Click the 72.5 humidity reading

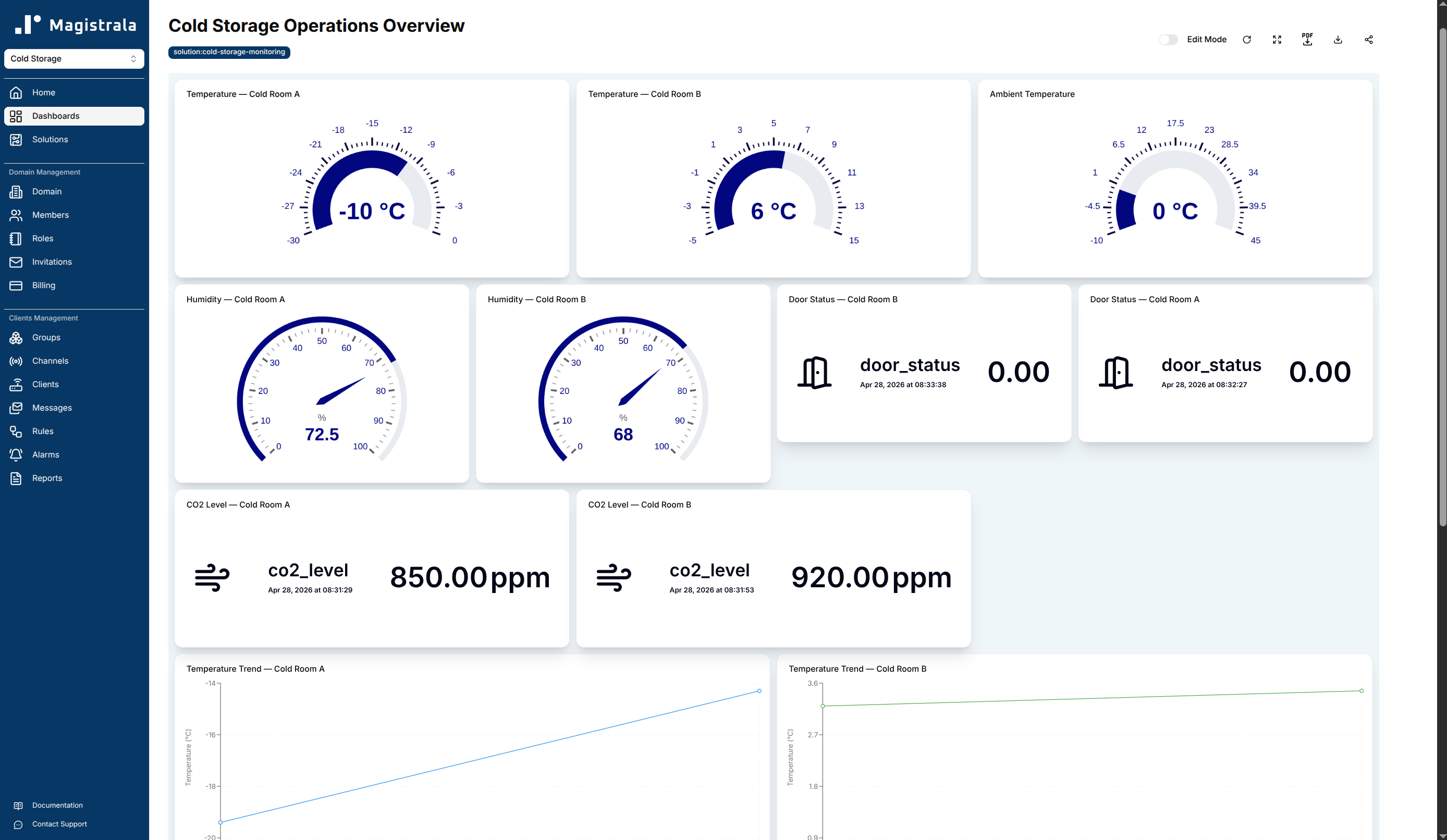coord(322,435)
